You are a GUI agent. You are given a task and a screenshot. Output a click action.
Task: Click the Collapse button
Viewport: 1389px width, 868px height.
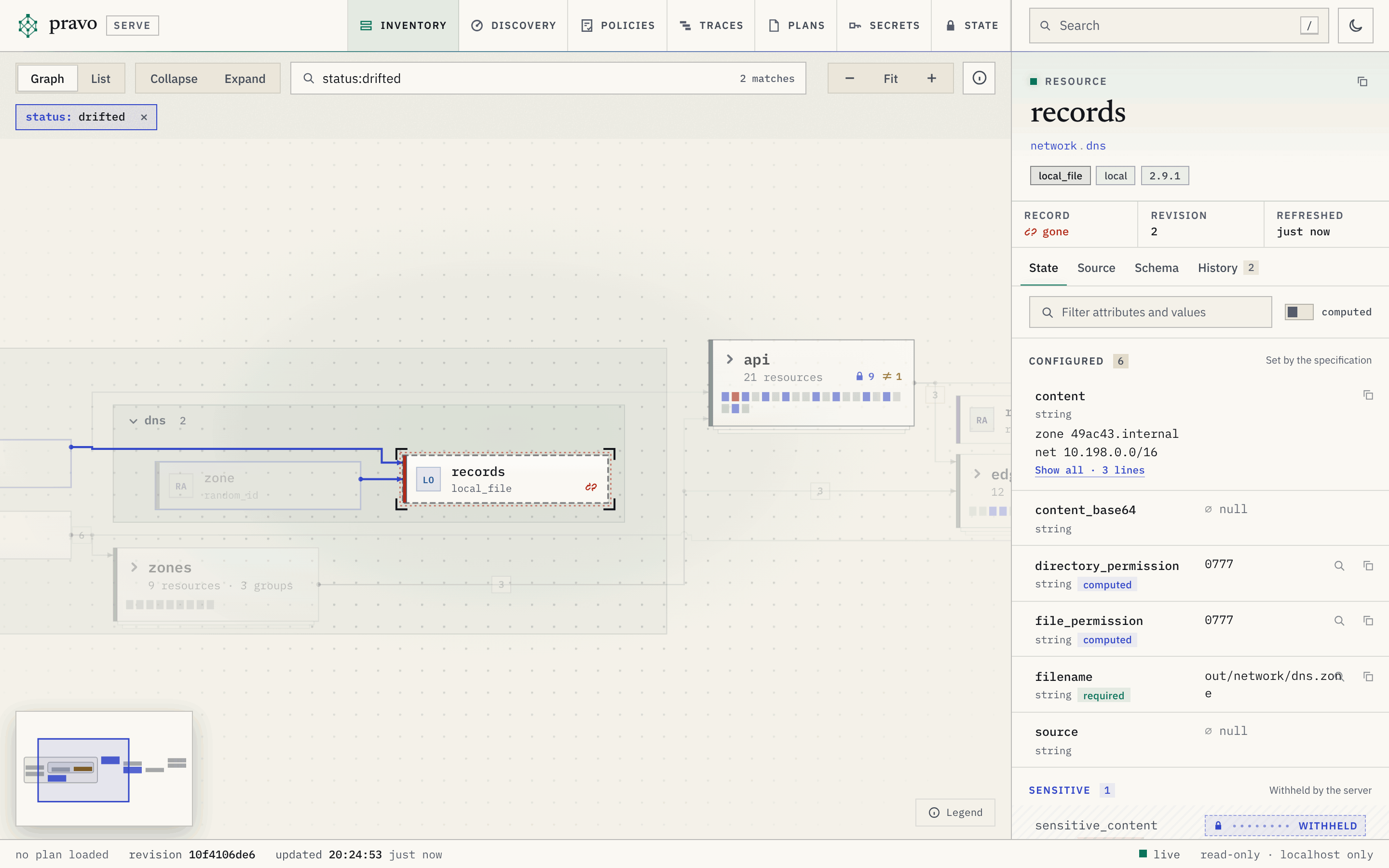click(x=174, y=78)
